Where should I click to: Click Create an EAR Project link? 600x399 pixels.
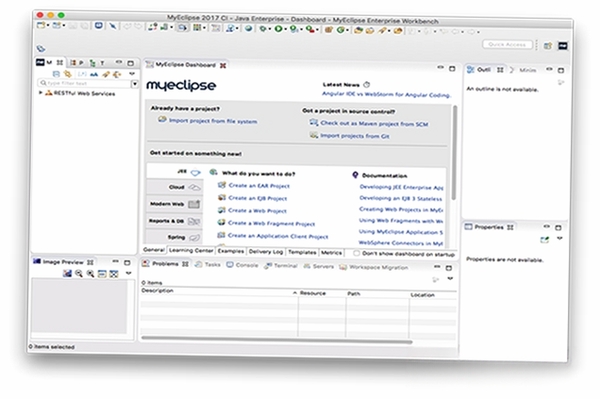(x=259, y=186)
